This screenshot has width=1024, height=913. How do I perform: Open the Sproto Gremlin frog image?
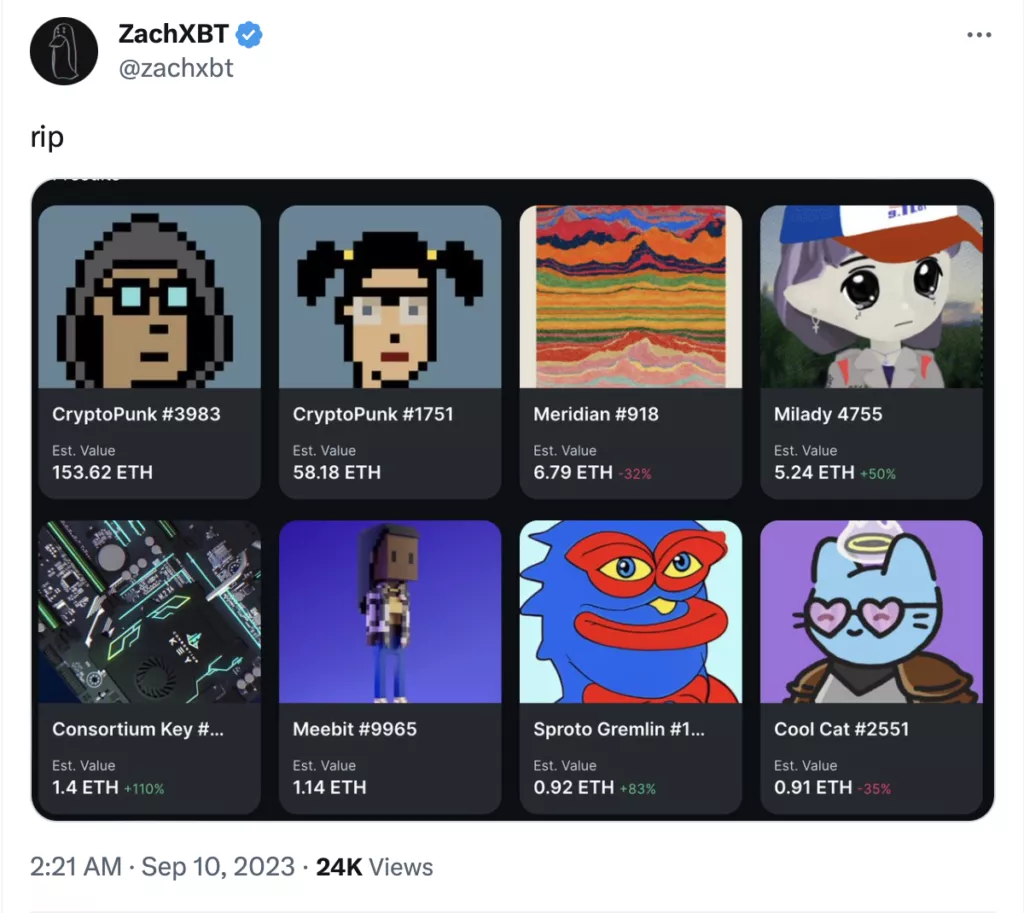(631, 612)
